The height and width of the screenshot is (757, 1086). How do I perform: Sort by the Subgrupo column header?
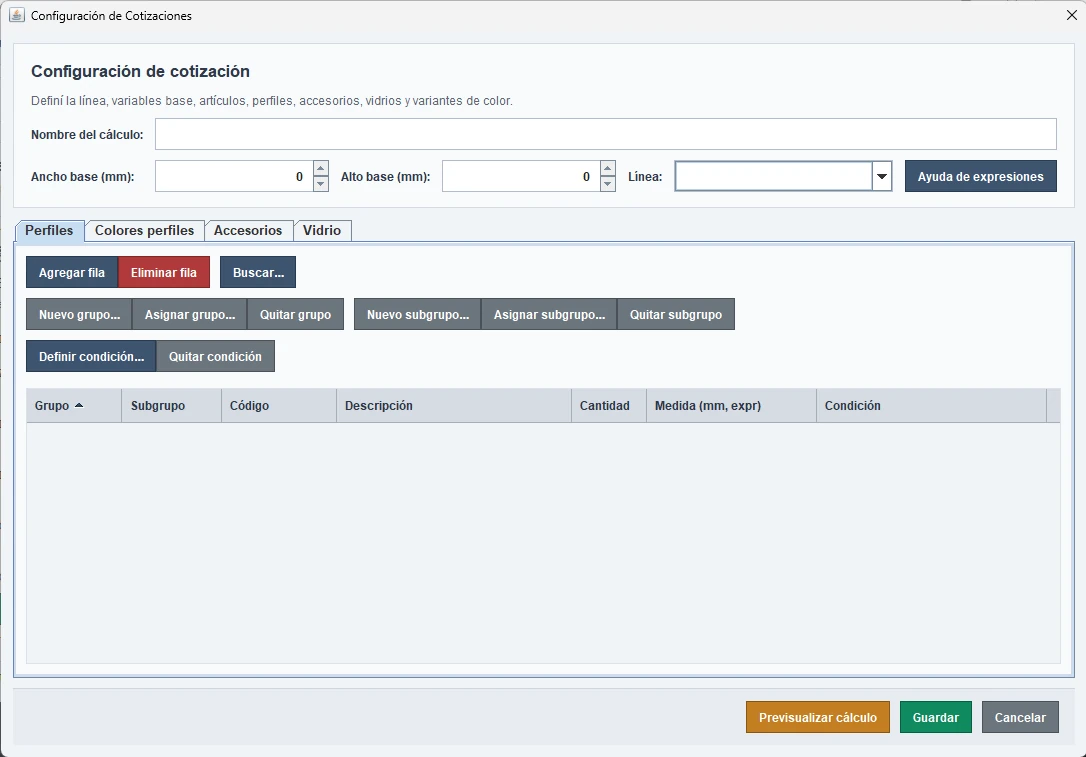[x=172, y=406]
